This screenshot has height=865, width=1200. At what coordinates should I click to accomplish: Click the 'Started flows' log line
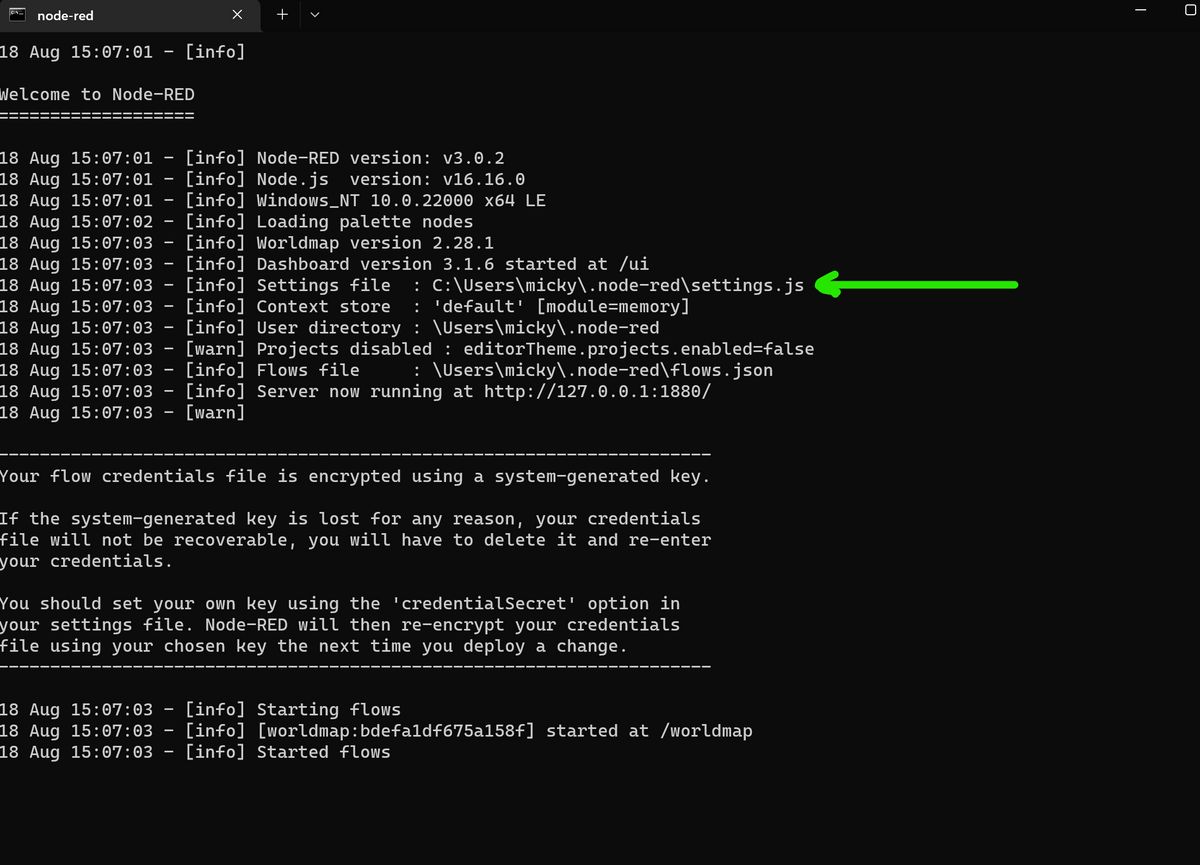coord(195,752)
